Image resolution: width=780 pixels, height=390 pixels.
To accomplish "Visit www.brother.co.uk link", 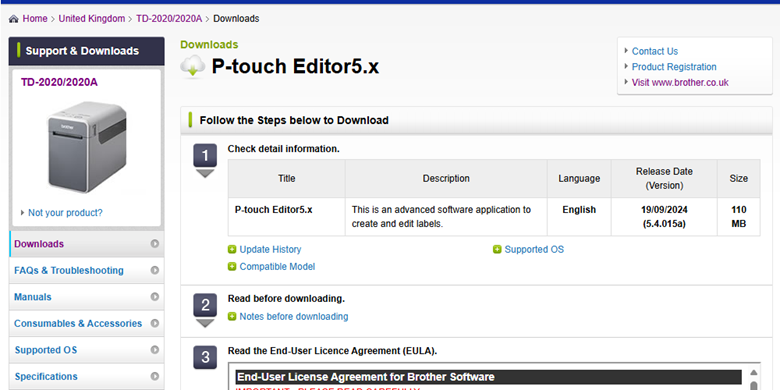I will click(x=680, y=83).
